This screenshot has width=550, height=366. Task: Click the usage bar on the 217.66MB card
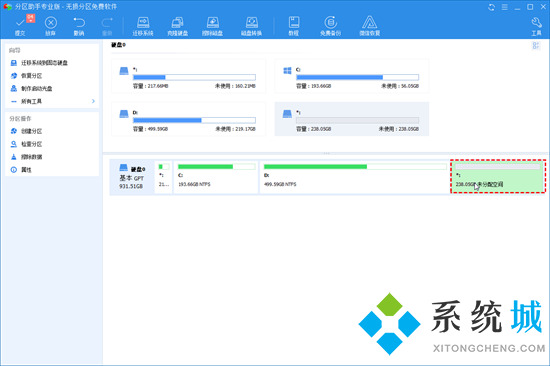[x=194, y=77]
